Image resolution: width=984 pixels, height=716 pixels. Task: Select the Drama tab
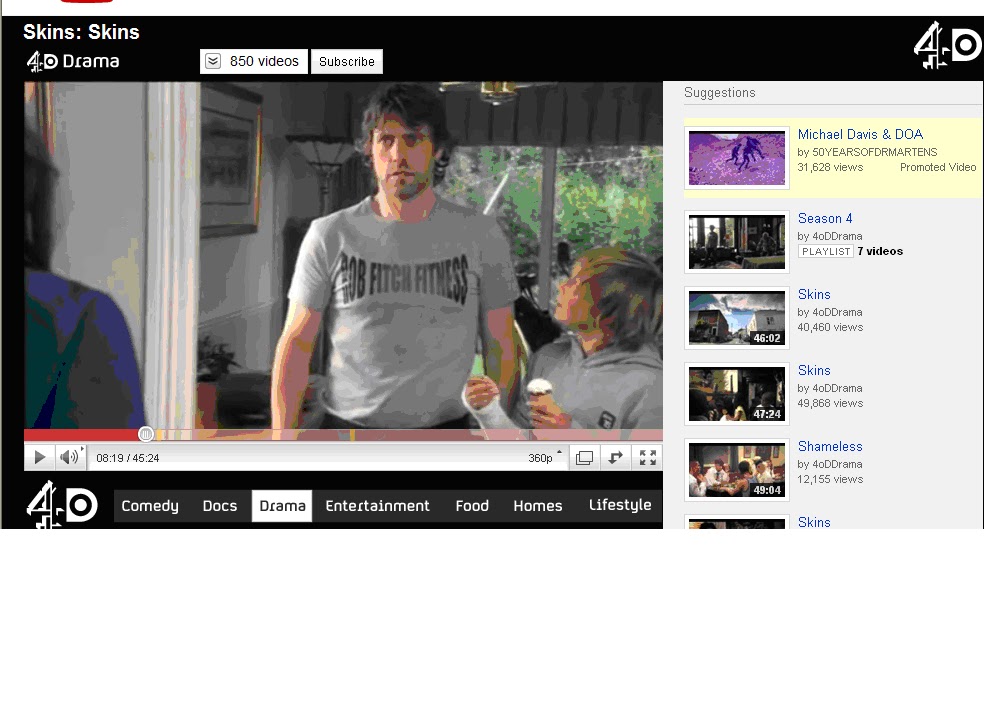282,506
